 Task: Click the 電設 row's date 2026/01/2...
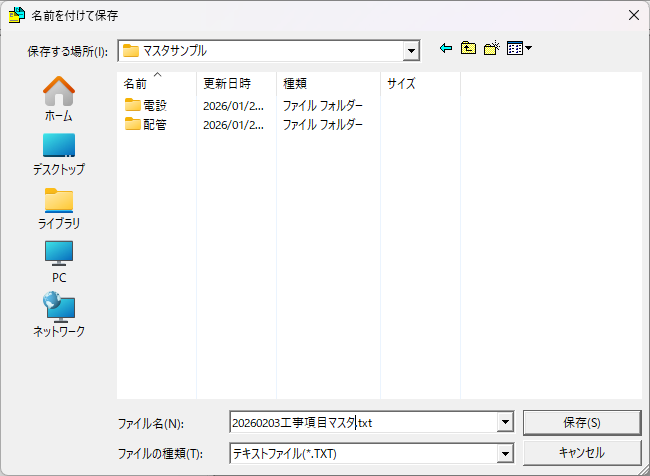(x=233, y=106)
